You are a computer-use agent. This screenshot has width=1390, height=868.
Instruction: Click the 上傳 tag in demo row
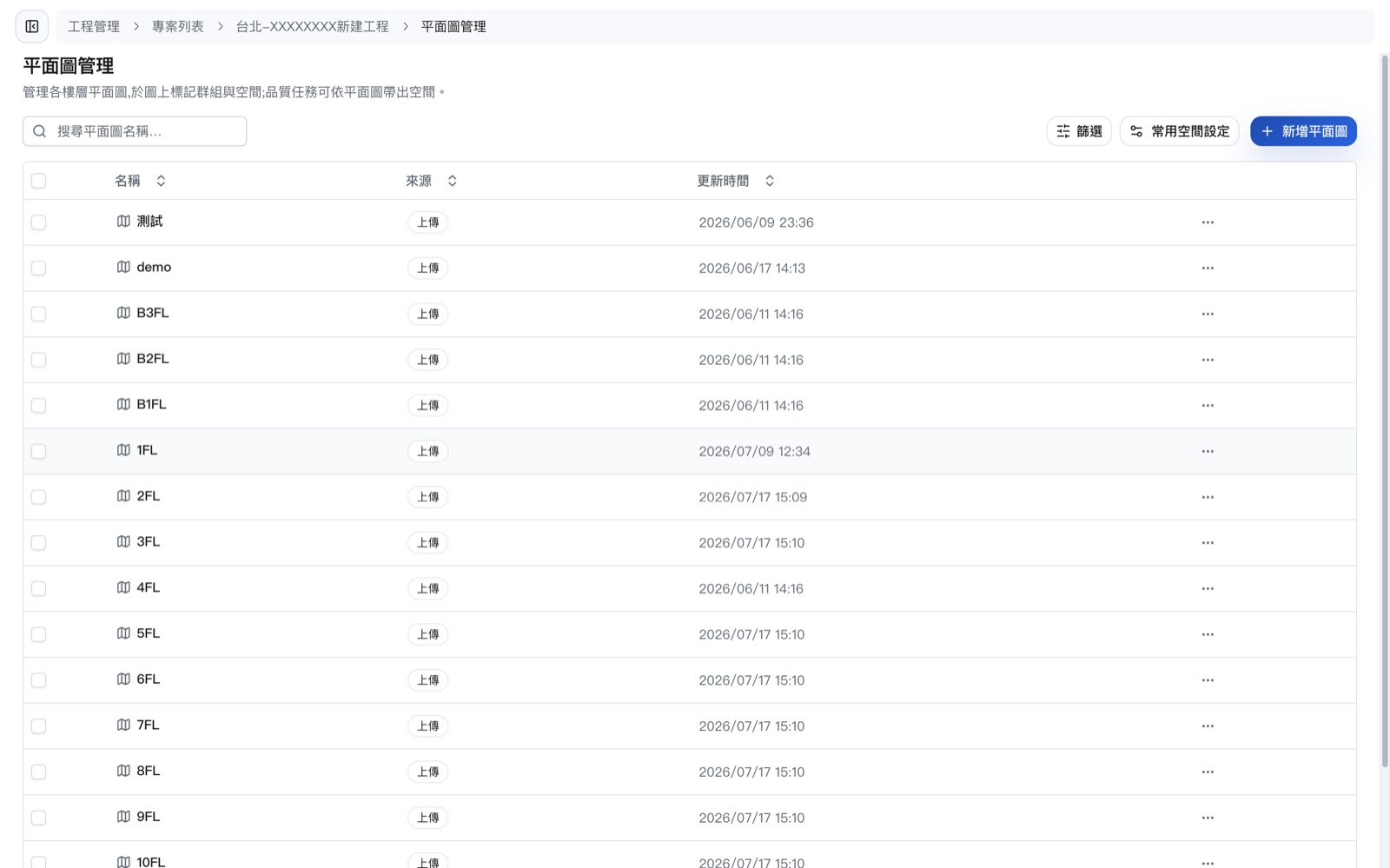click(x=428, y=268)
